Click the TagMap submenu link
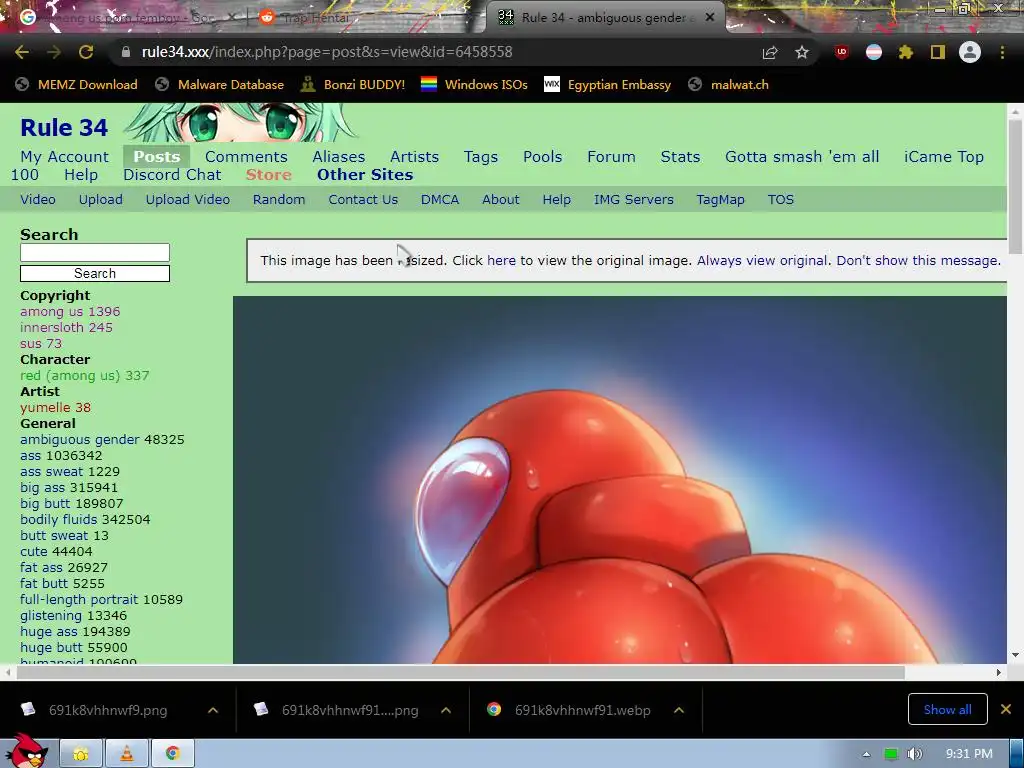Image resolution: width=1024 pixels, height=768 pixels. 720,200
